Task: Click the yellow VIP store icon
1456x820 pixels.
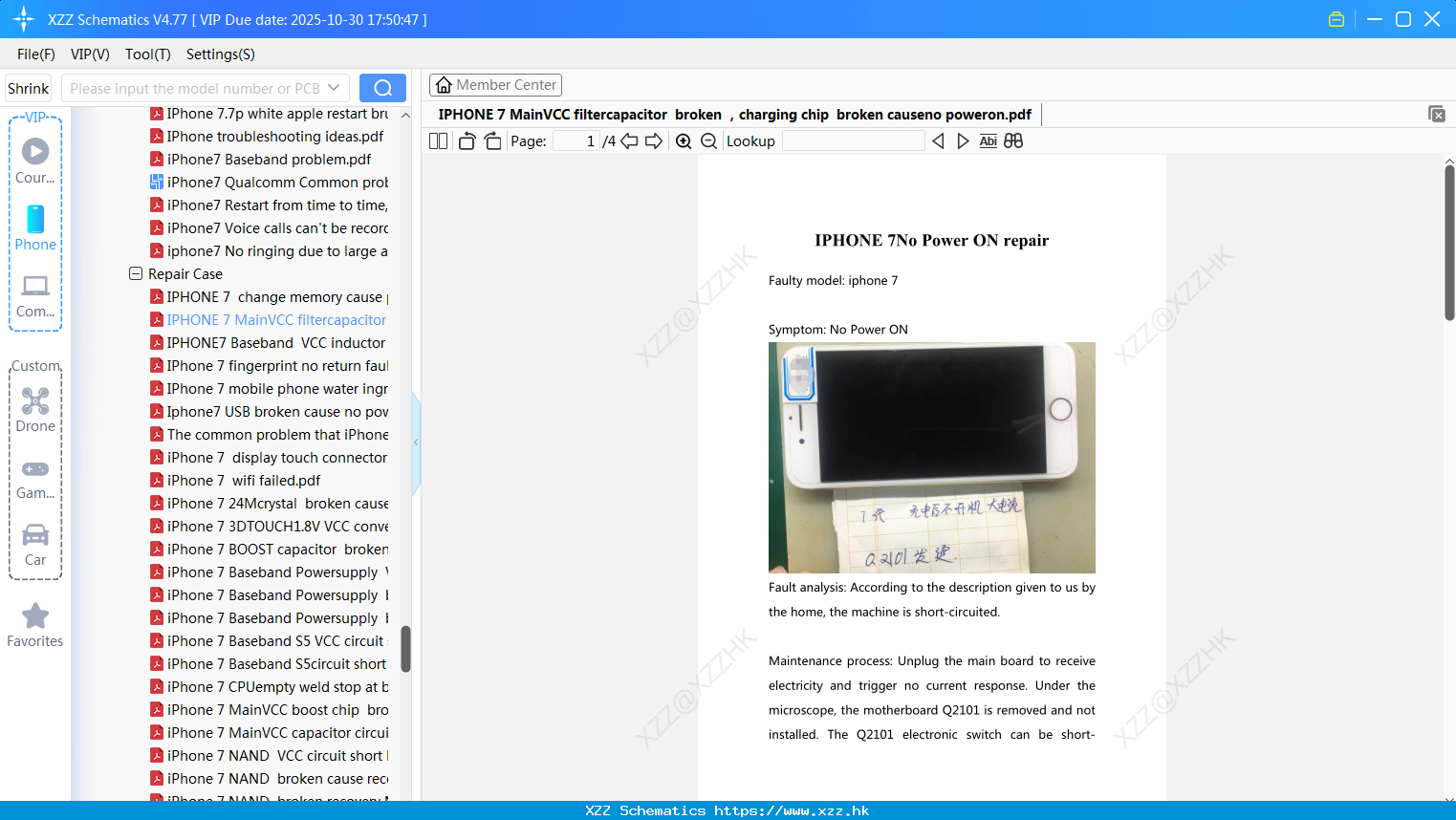Action: coord(1336,19)
